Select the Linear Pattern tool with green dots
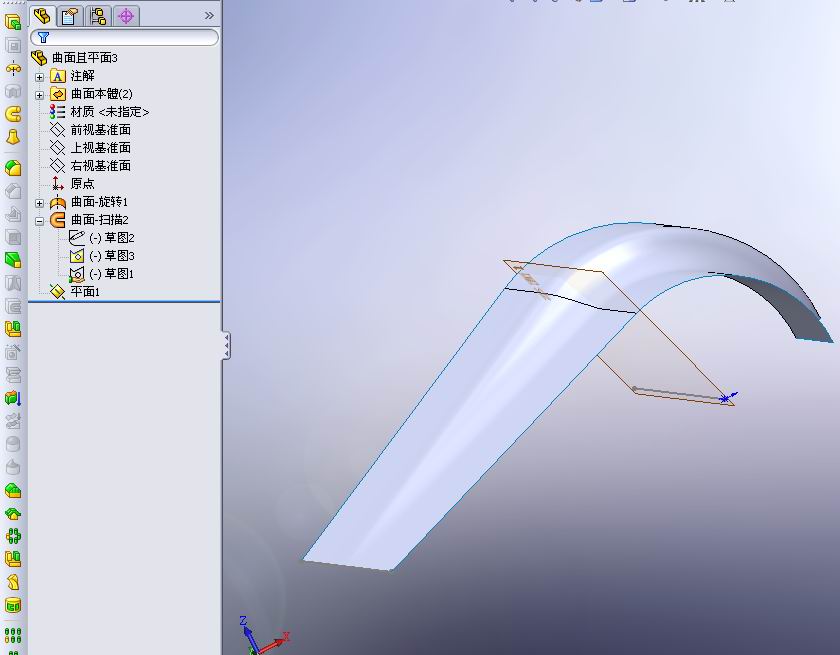Image resolution: width=840 pixels, height=655 pixels. coord(13,636)
